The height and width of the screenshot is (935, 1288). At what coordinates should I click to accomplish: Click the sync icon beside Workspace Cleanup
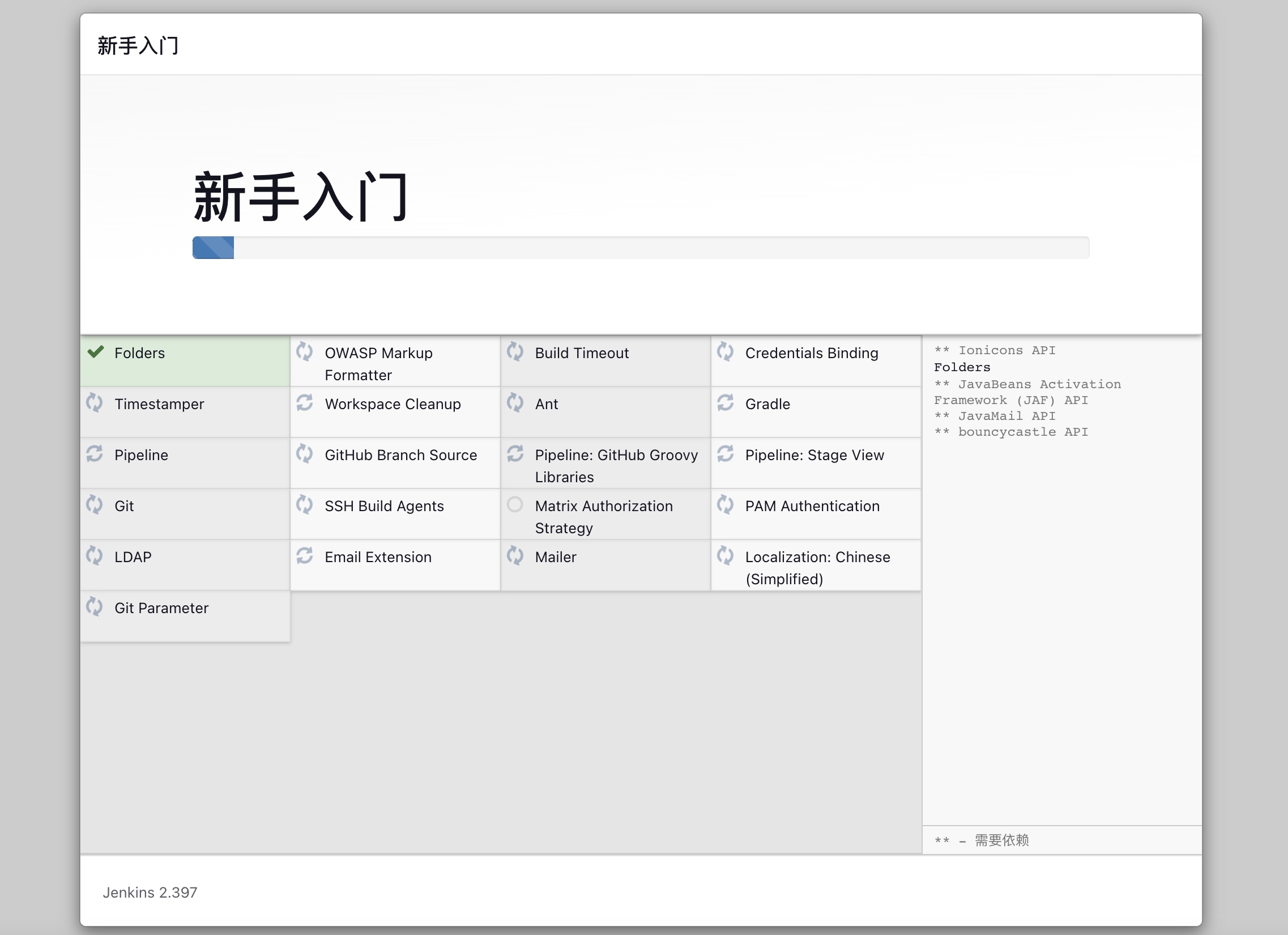304,403
